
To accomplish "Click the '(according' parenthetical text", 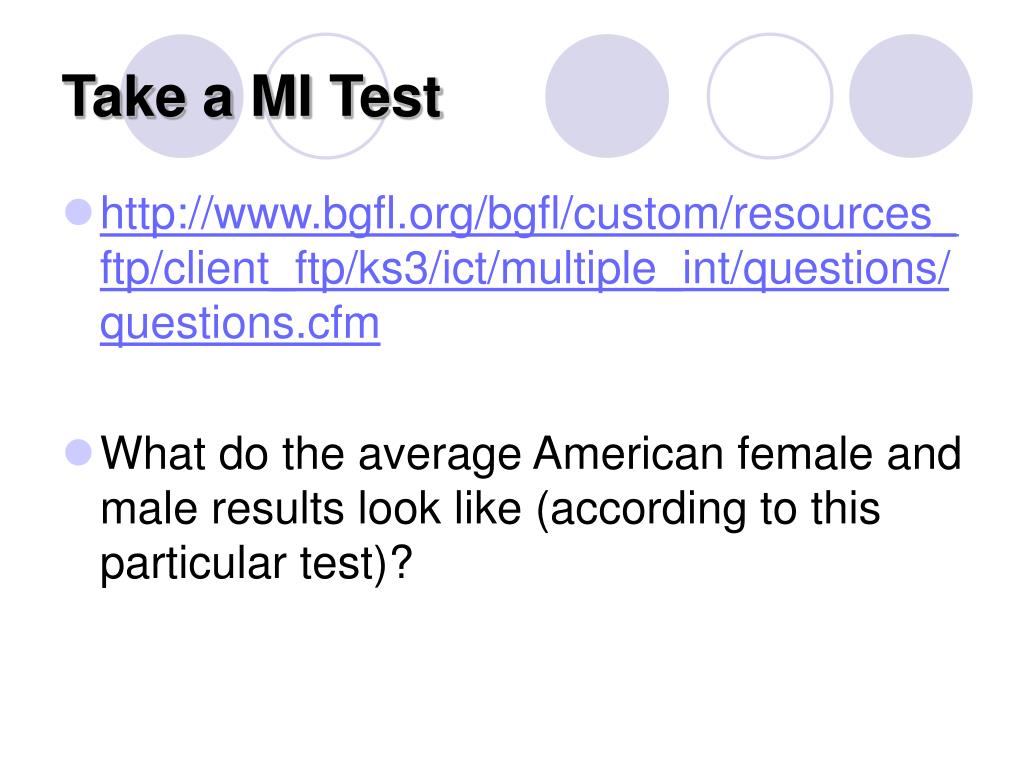I will (x=640, y=510).
